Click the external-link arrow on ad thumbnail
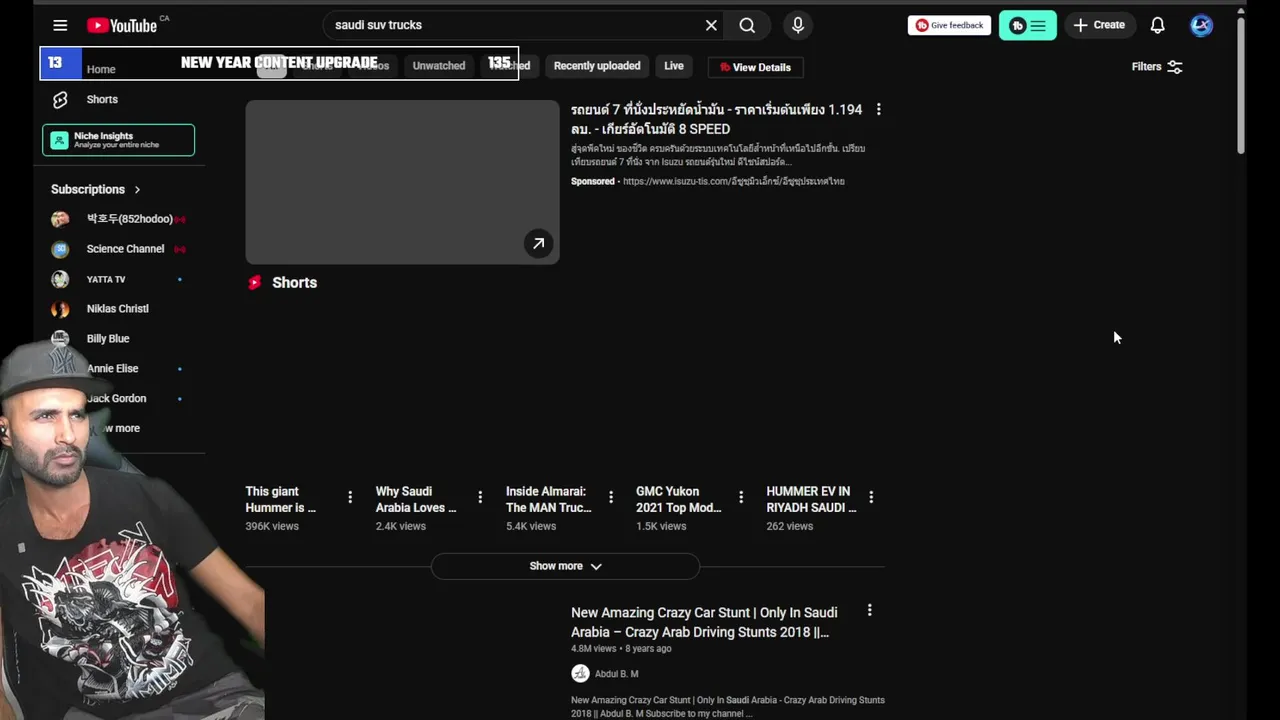Image resolution: width=1280 pixels, height=720 pixels. point(538,243)
